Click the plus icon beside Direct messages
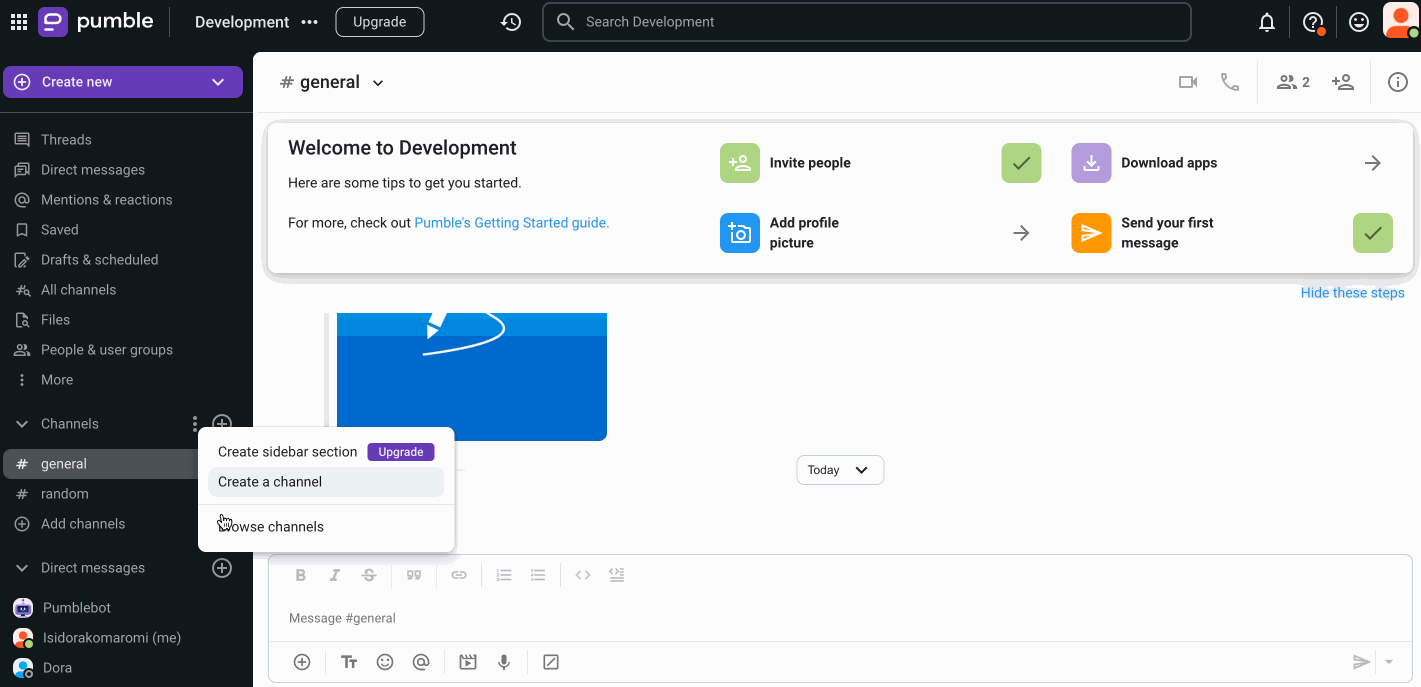The width and height of the screenshot is (1421, 687). (222, 568)
